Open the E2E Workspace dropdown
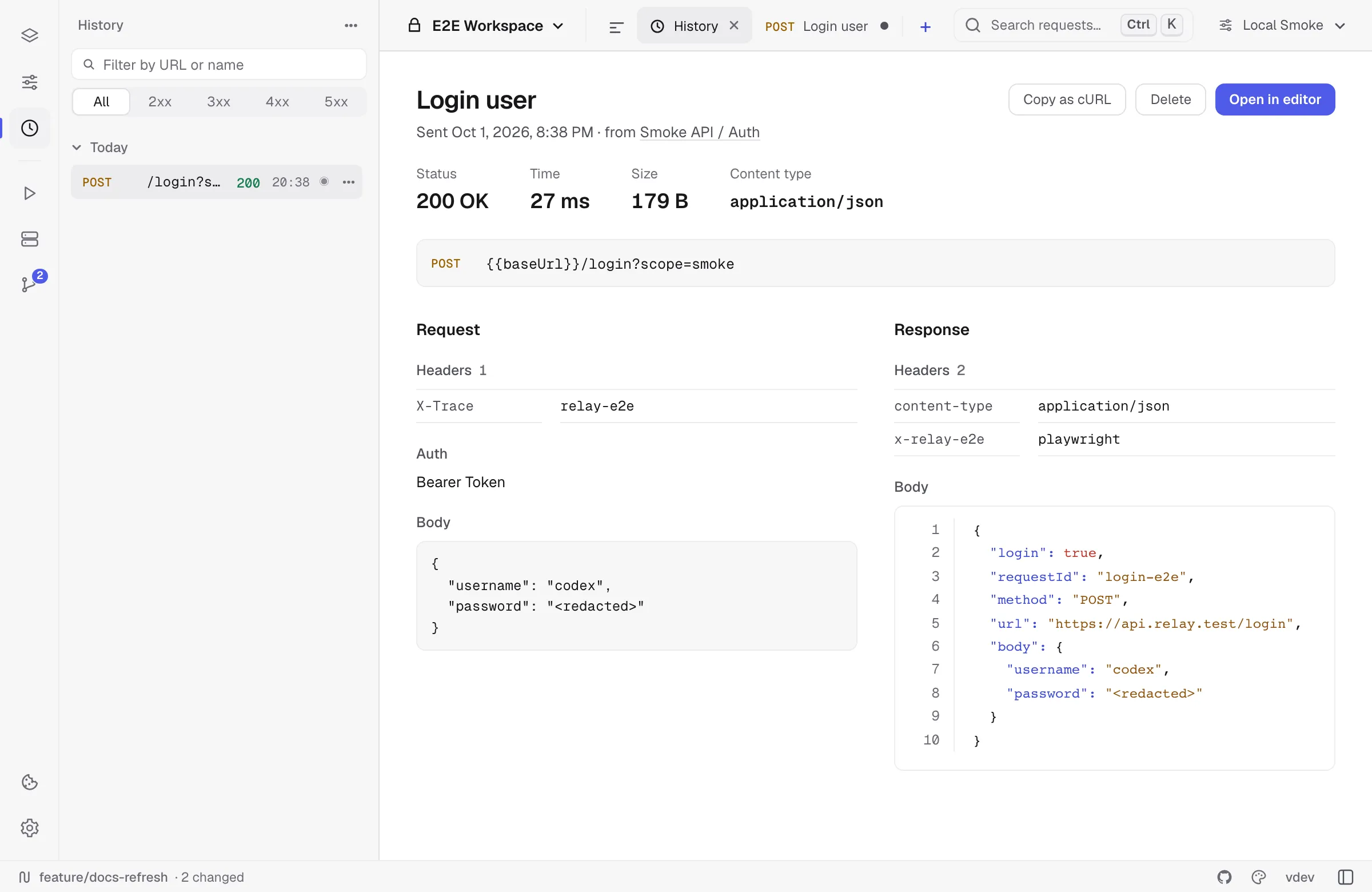Viewport: 1372px width, 892px height. click(x=486, y=26)
